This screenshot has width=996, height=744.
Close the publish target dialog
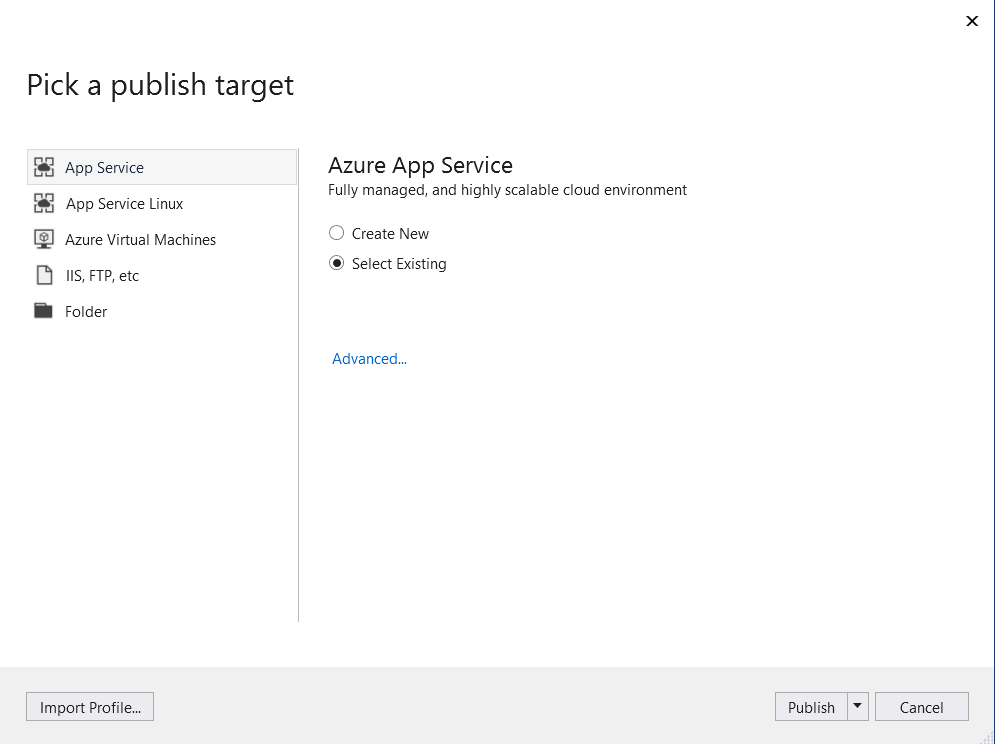click(972, 21)
